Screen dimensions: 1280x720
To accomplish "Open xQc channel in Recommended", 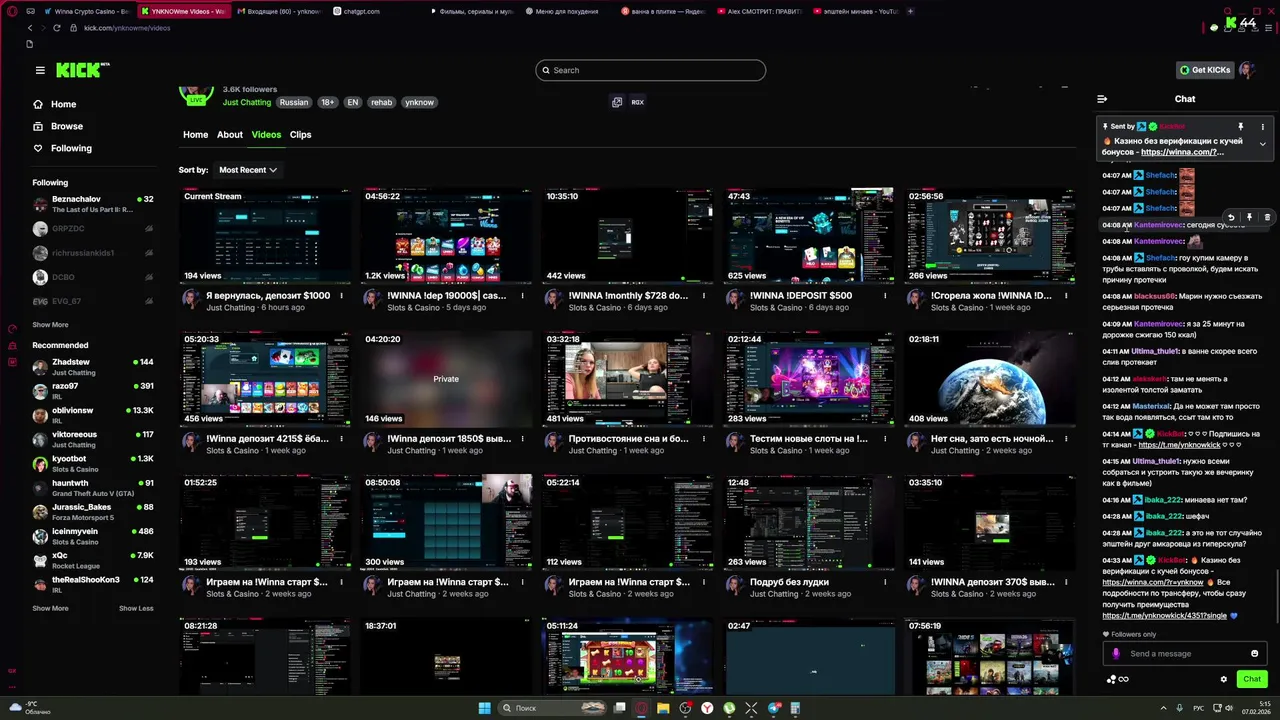I will (92, 560).
